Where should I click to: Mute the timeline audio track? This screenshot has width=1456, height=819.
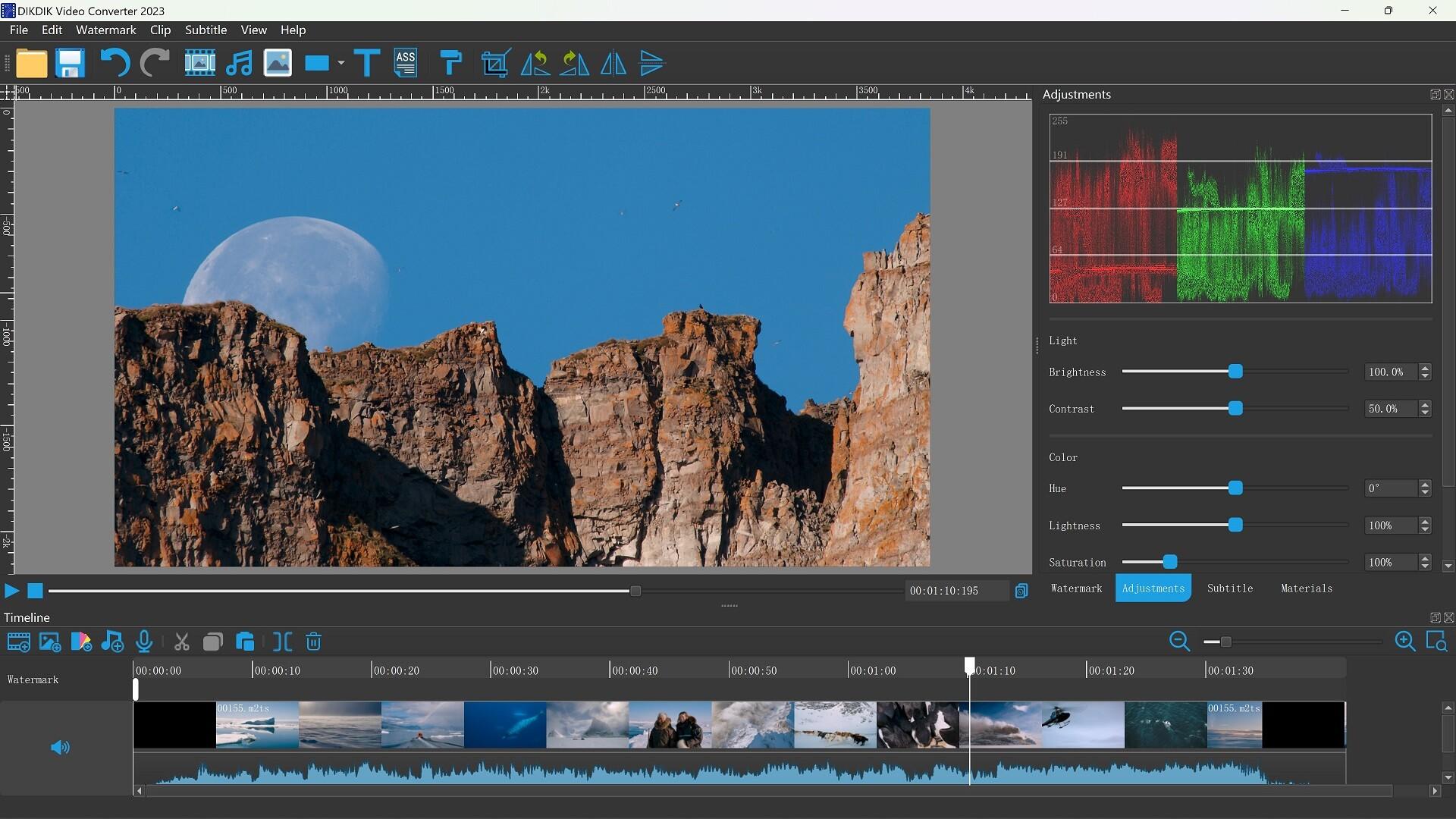(60, 748)
